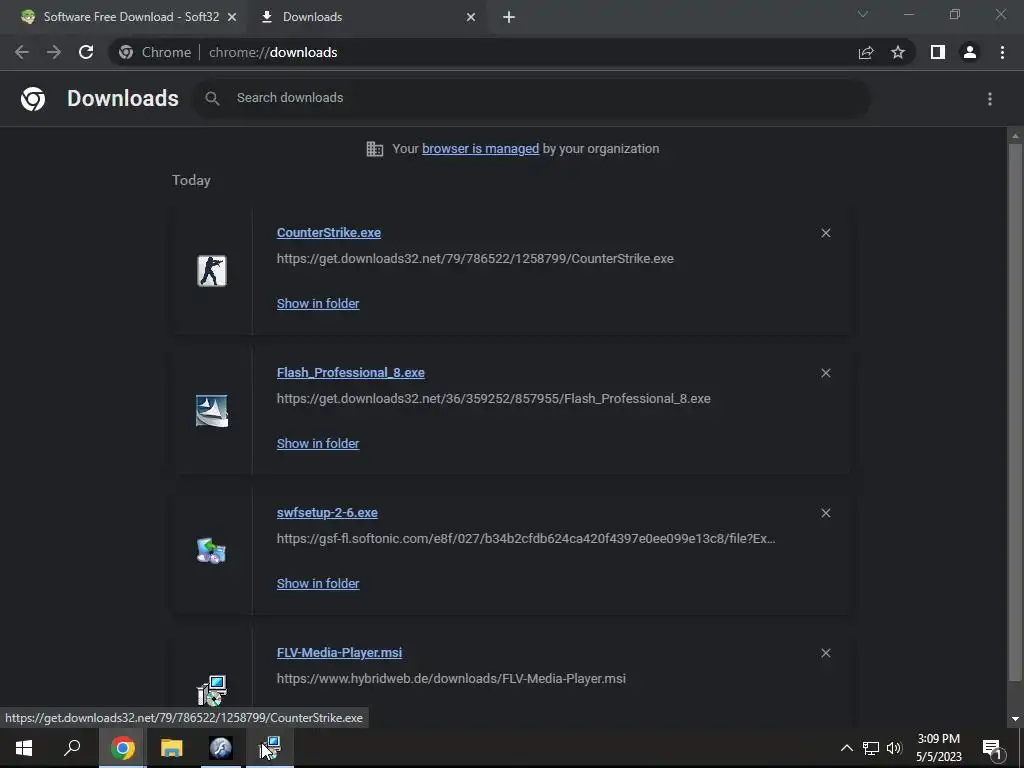This screenshot has width=1024, height=768.
Task: Open Flash_Professional_8.exe file link
Action: coord(351,373)
